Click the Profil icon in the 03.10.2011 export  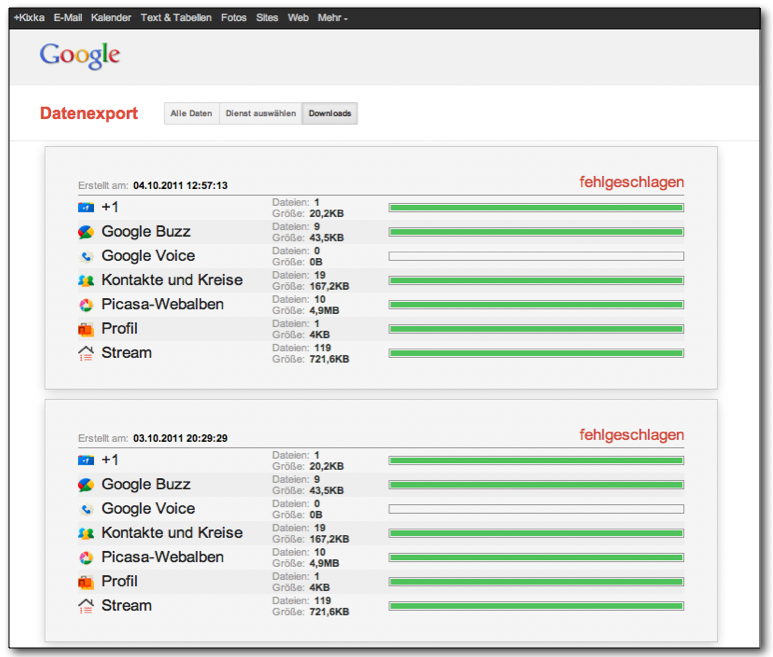pyautogui.click(x=86, y=581)
